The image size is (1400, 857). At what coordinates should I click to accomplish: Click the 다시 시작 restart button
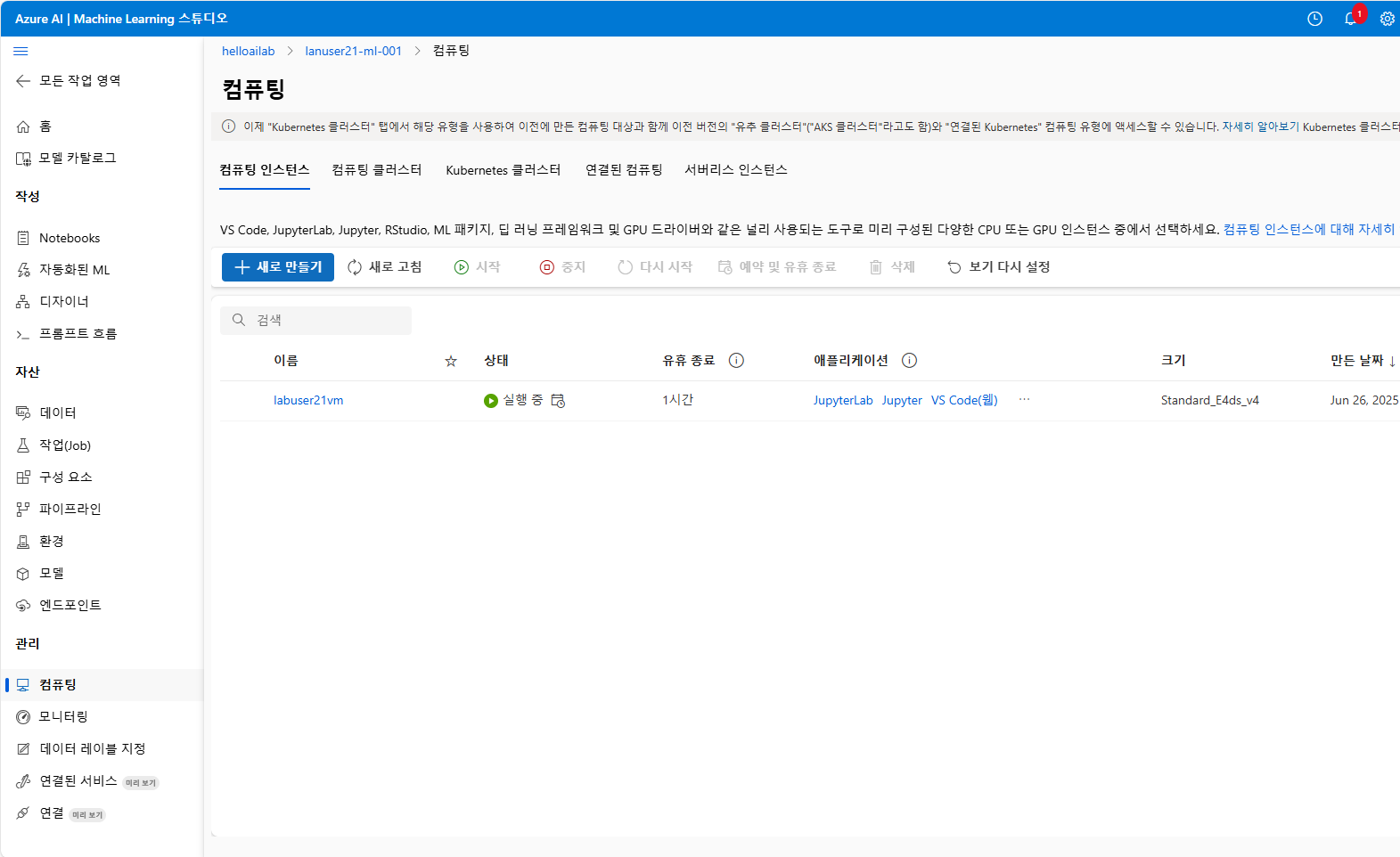click(x=656, y=267)
